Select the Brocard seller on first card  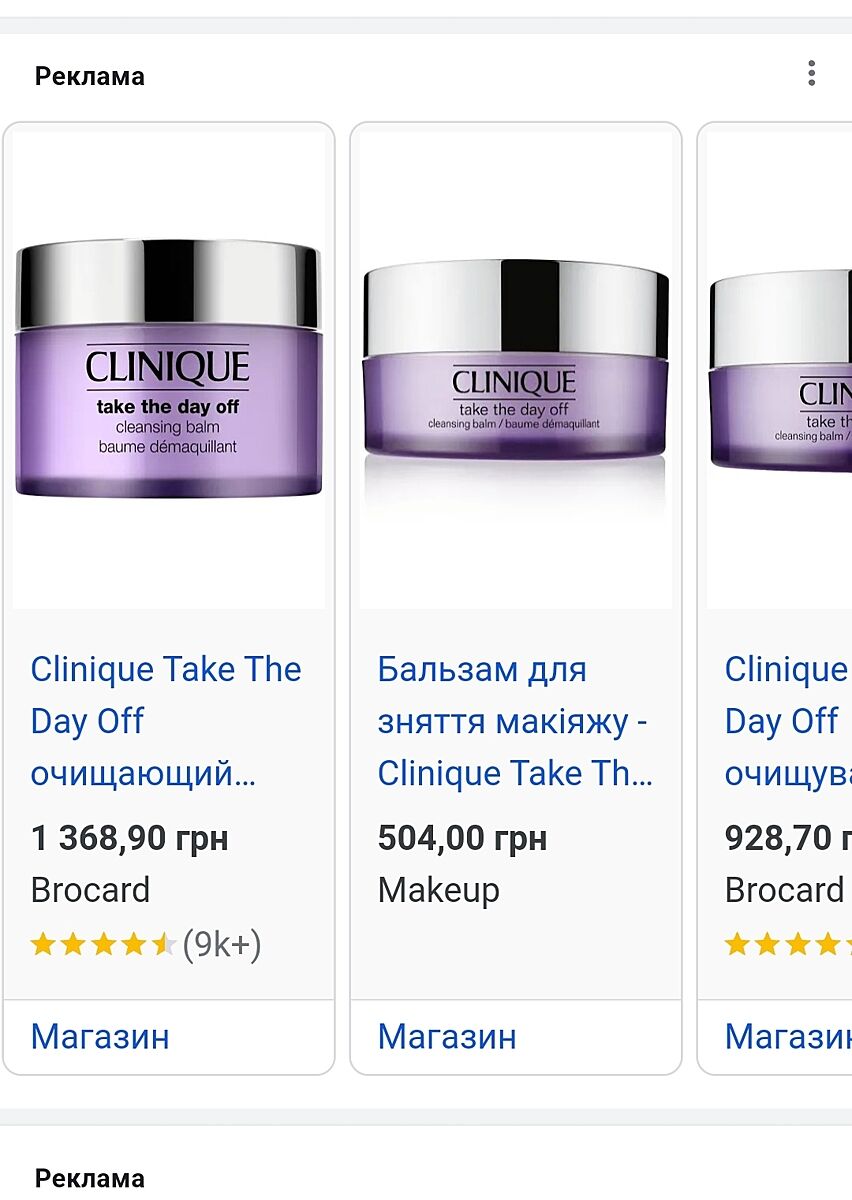90,890
